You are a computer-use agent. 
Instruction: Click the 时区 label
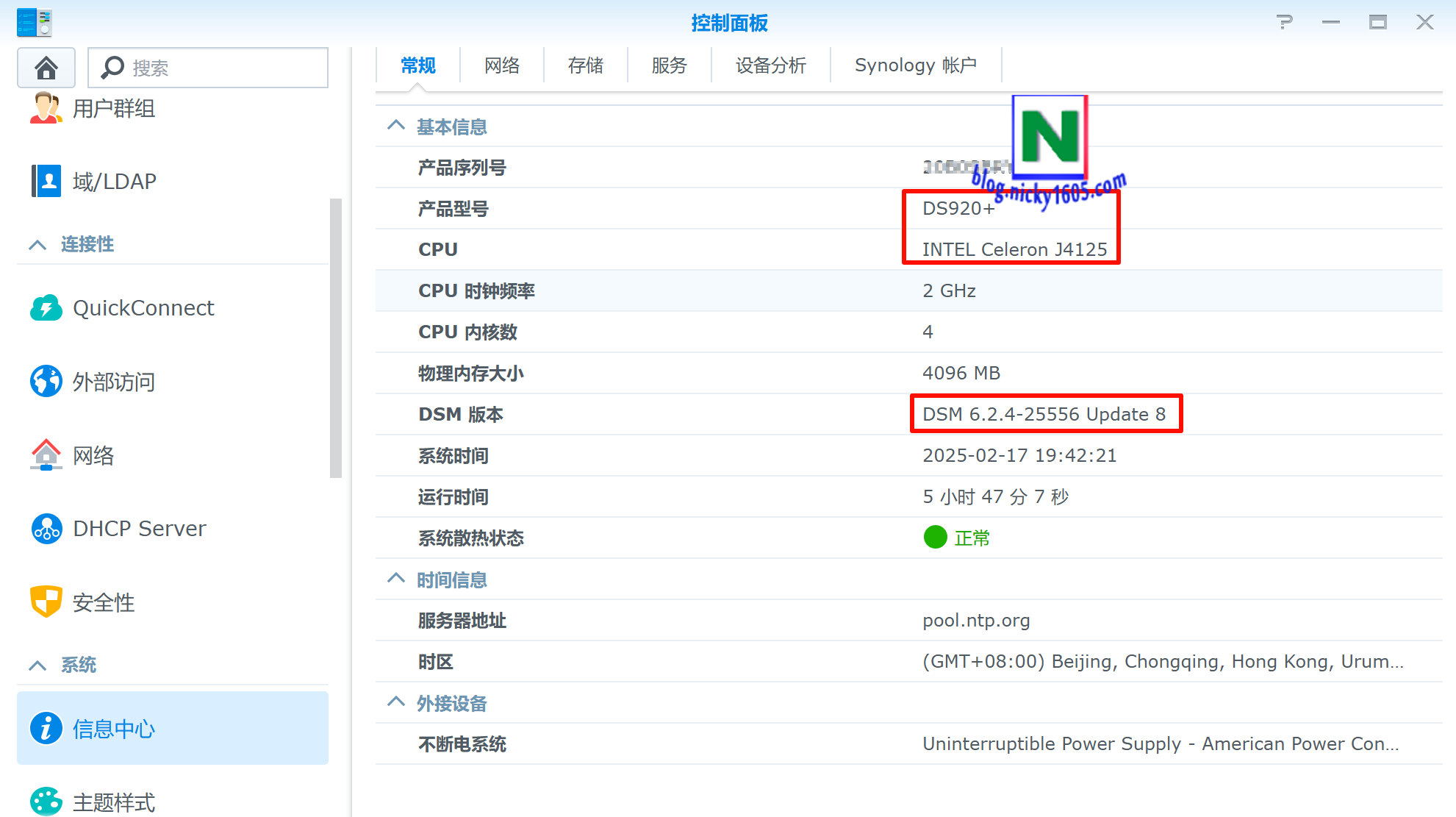[435, 662]
